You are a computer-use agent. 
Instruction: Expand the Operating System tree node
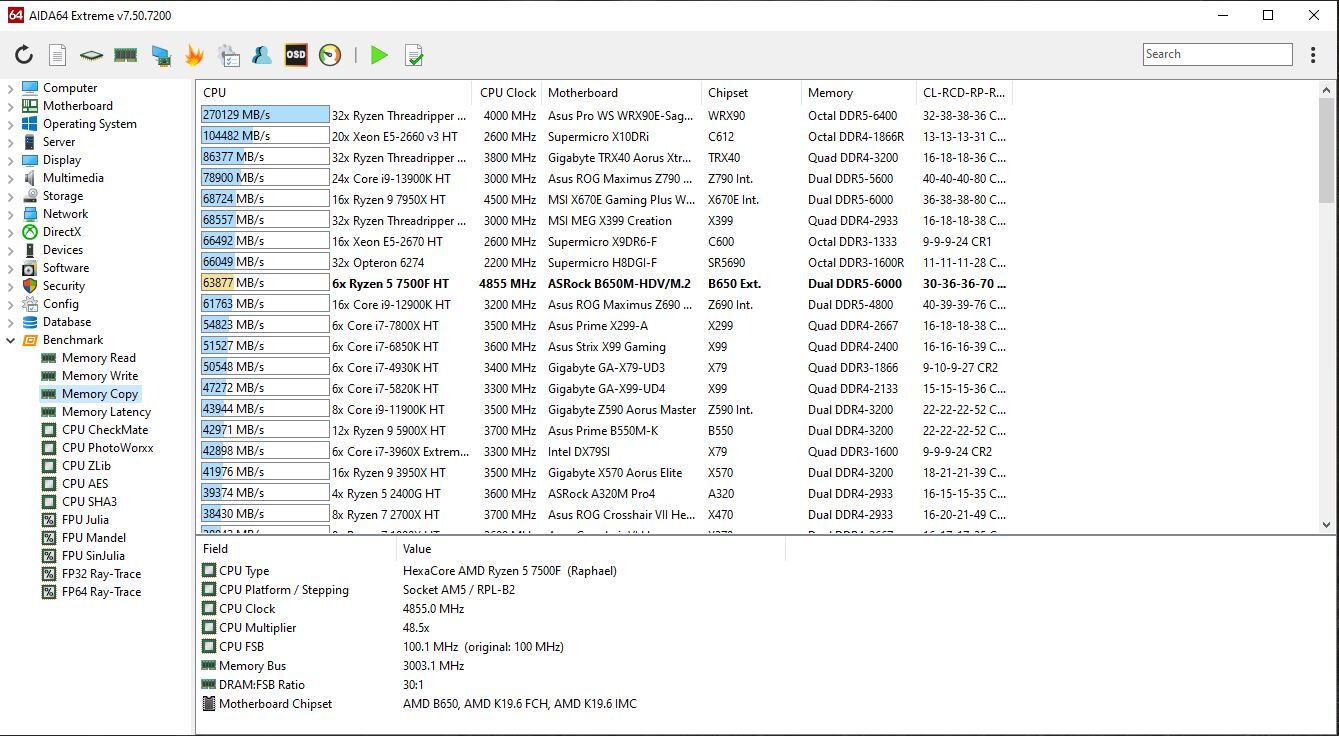[10, 124]
